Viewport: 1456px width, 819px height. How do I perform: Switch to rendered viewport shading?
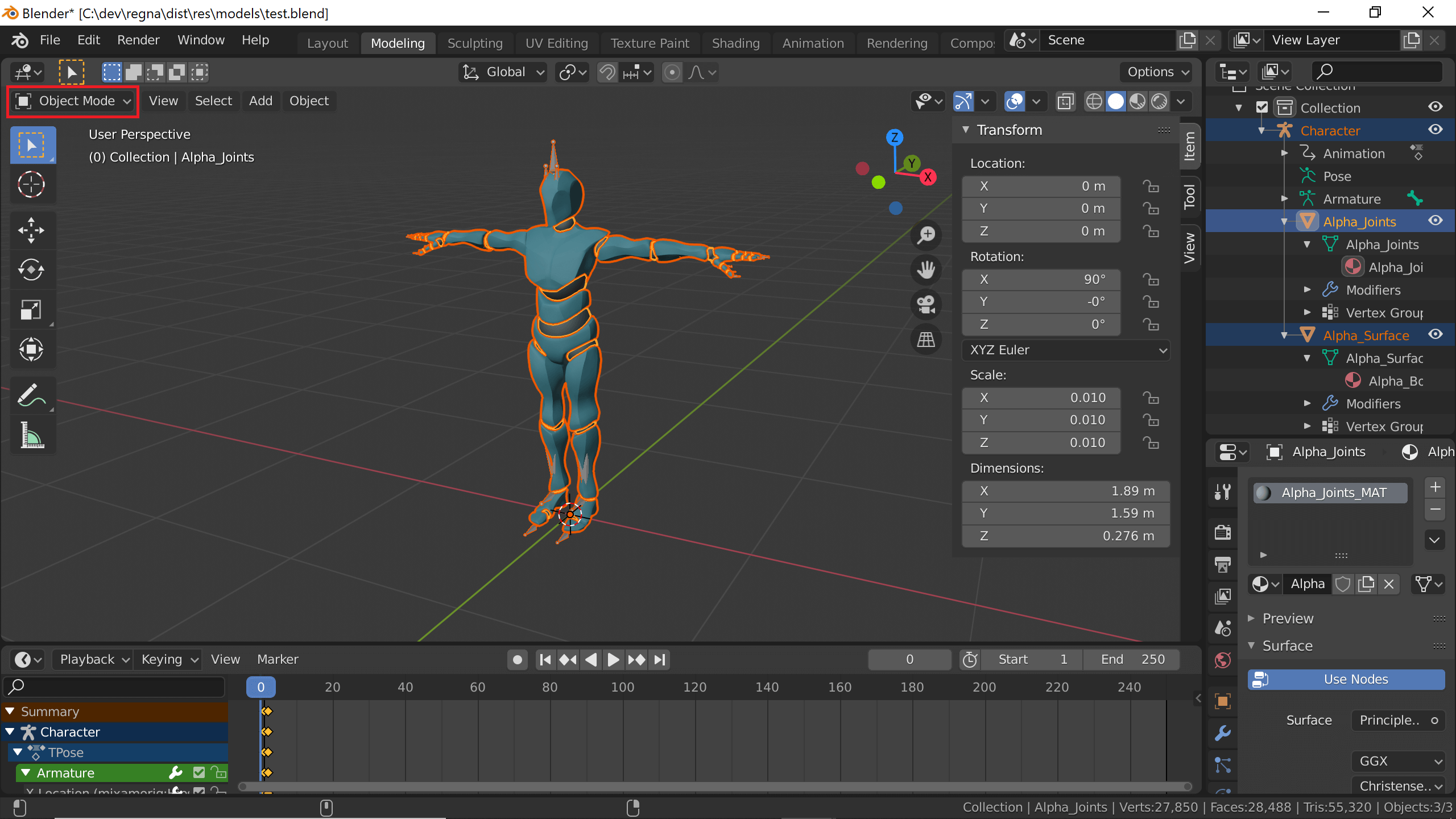1159,101
